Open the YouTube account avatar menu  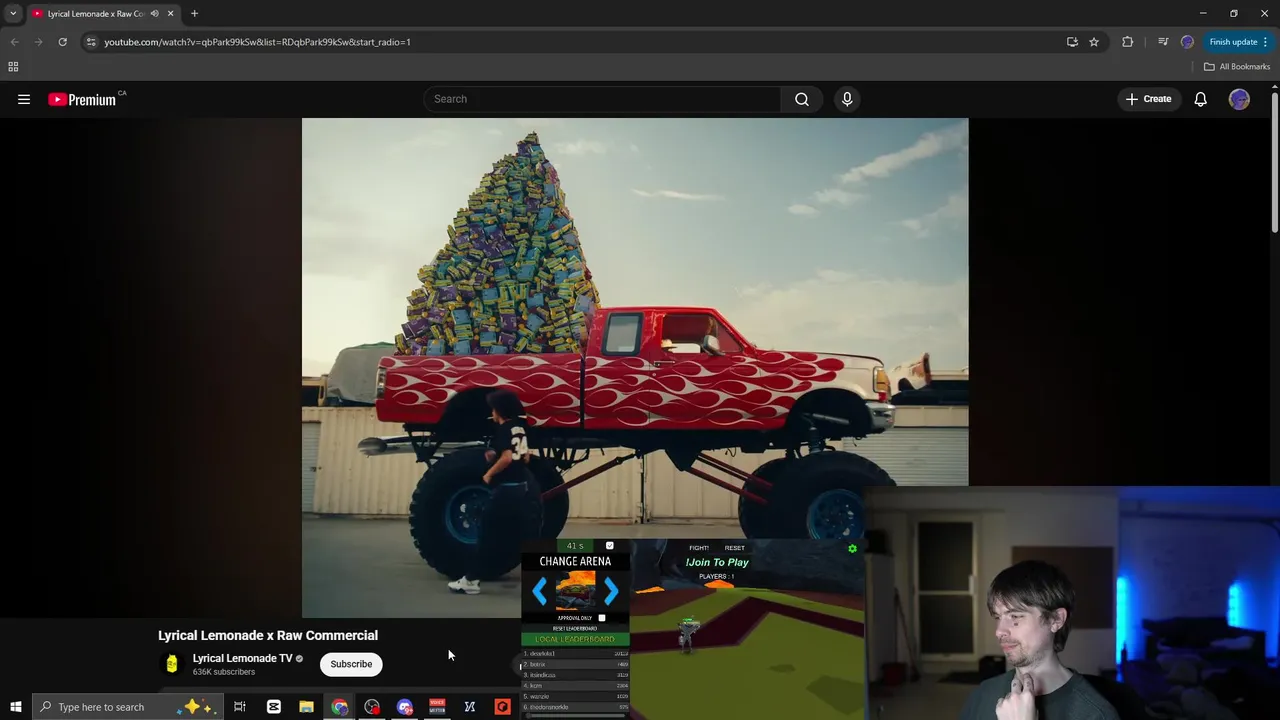click(1239, 99)
